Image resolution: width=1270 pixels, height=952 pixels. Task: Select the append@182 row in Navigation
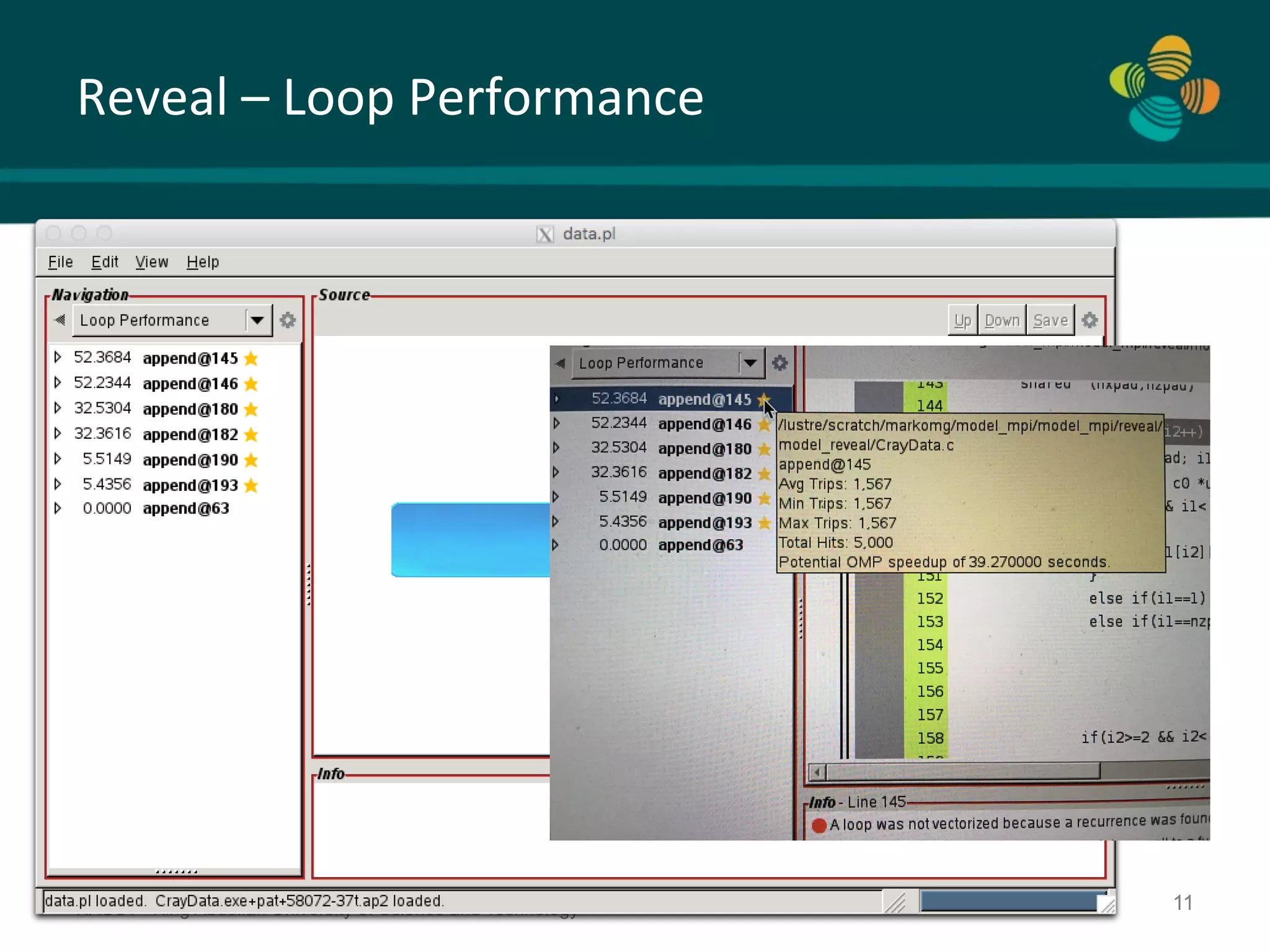tap(174, 434)
